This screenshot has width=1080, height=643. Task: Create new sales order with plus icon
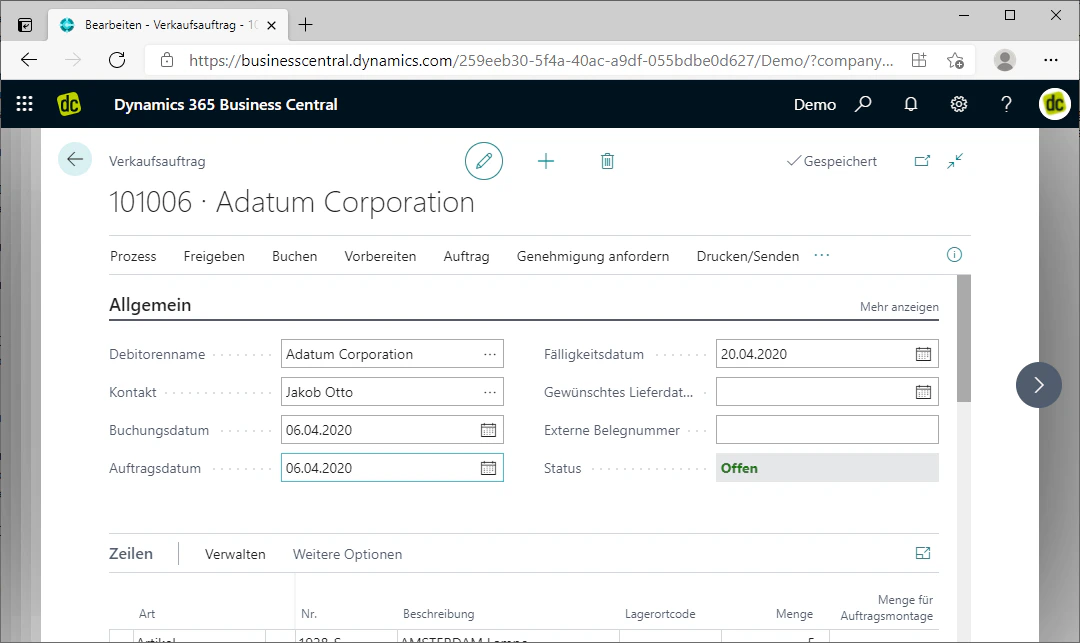tap(546, 161)
